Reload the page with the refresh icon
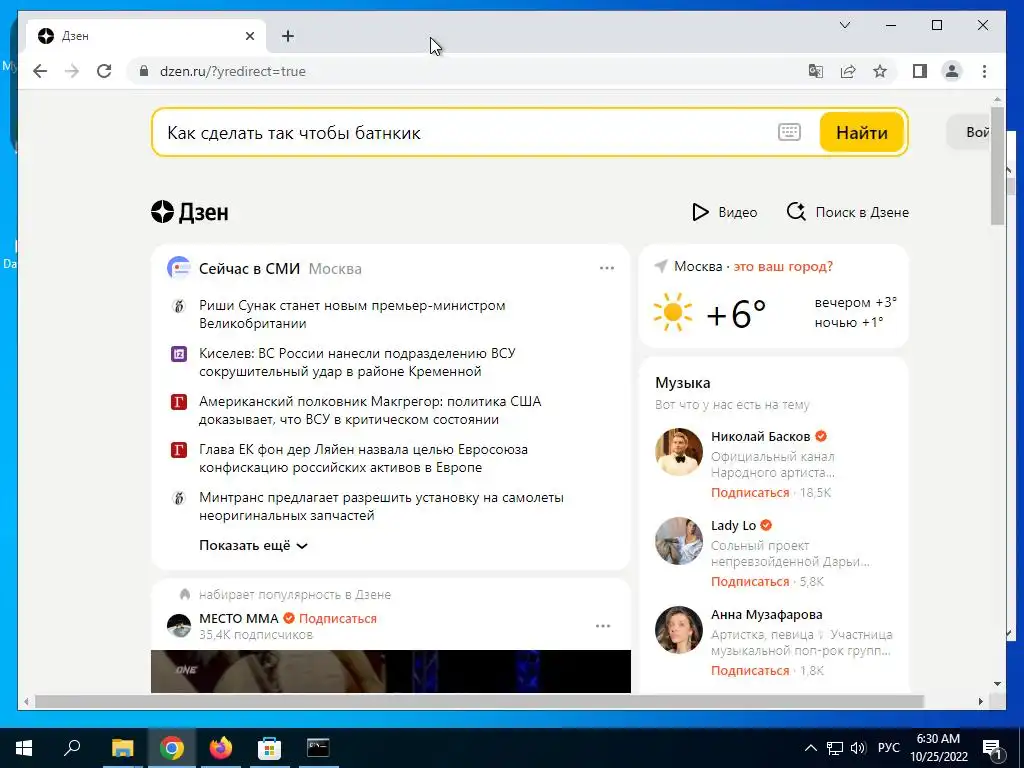 [x=104, y=71]
